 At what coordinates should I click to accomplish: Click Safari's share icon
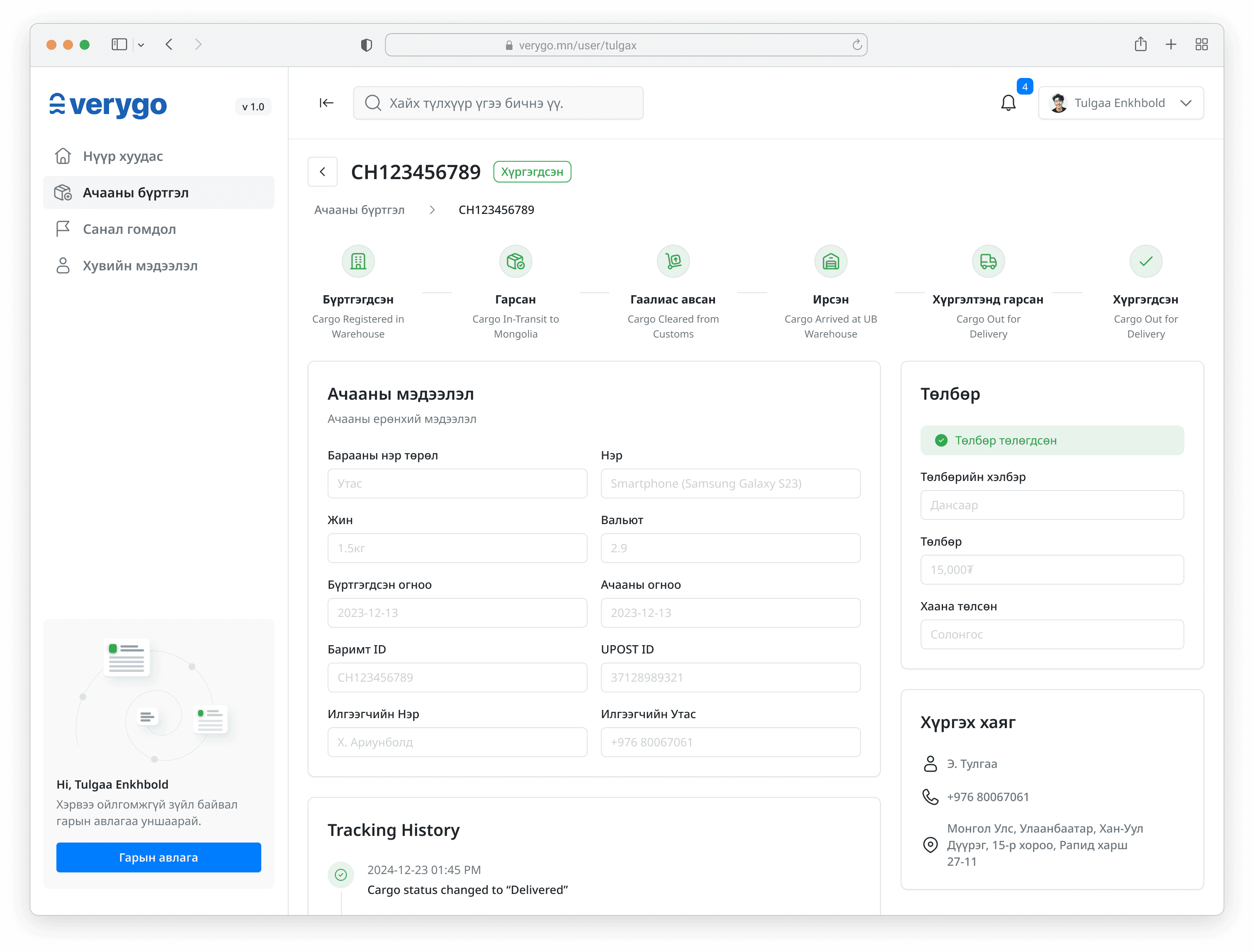tap(1141, 44)
